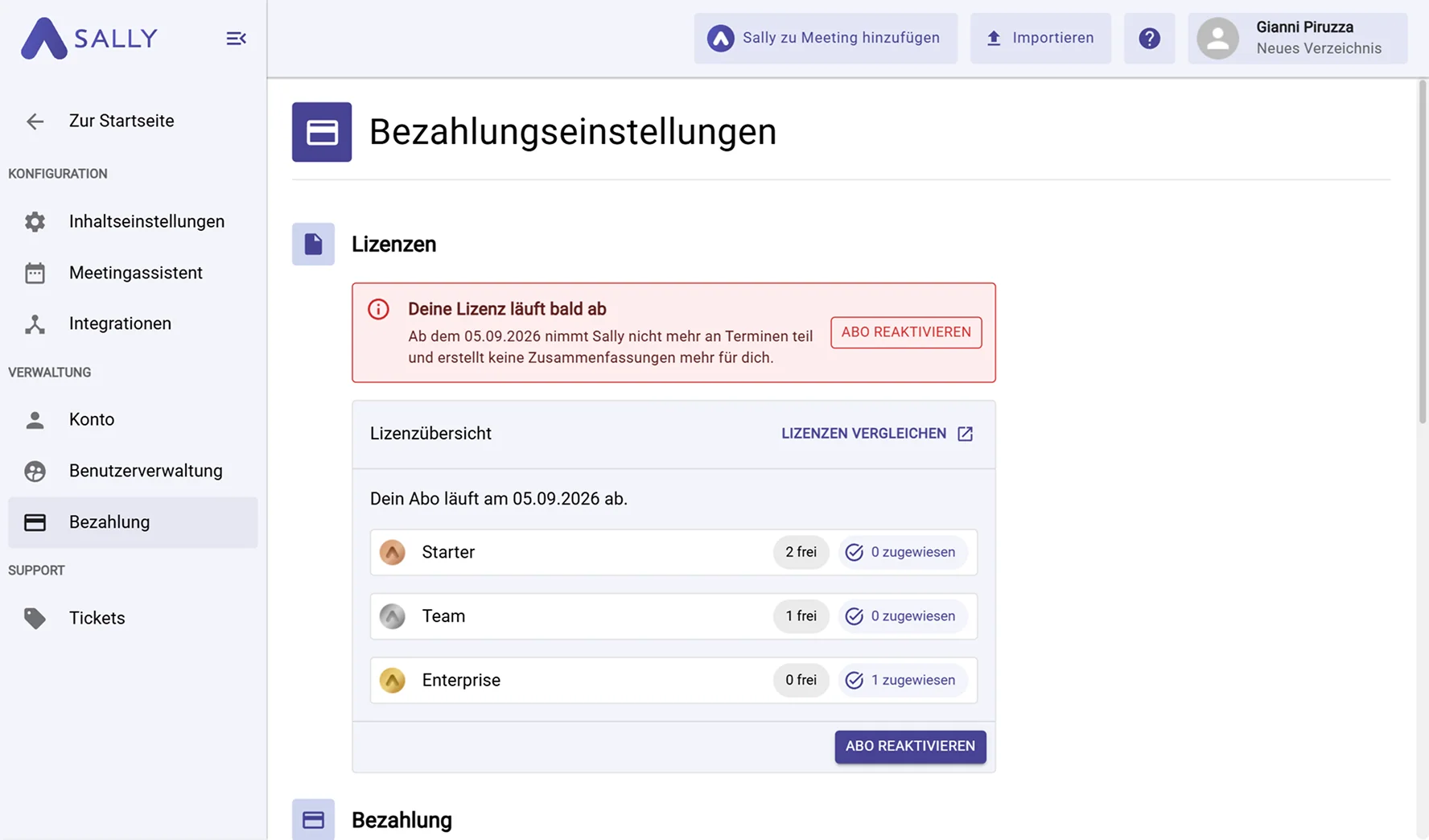Open help question mark
The width and height of the screenshot is (1429, 840).
tap(1149, 38)
